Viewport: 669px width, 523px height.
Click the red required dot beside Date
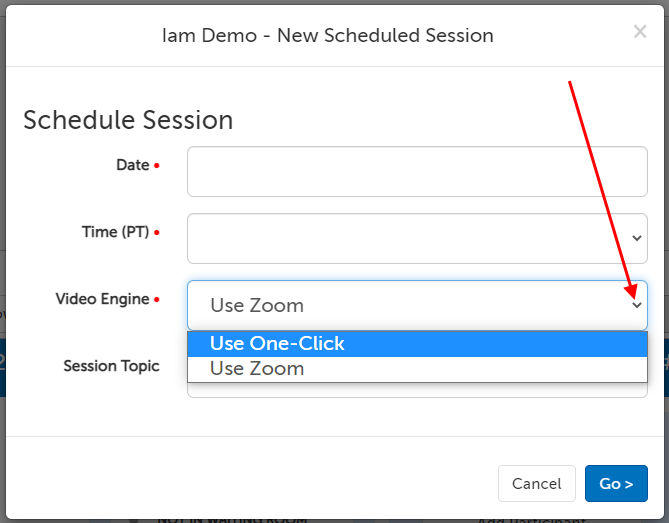point(157,166)
